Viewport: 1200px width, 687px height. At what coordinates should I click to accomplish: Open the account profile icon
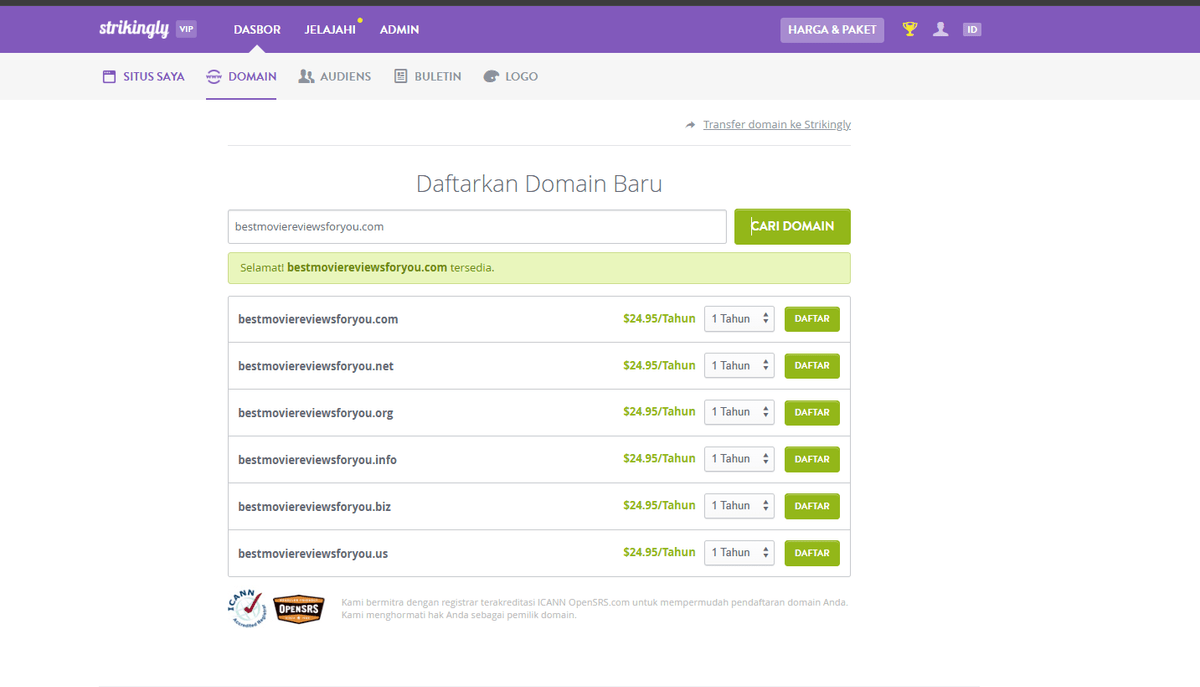coord(940,29)
